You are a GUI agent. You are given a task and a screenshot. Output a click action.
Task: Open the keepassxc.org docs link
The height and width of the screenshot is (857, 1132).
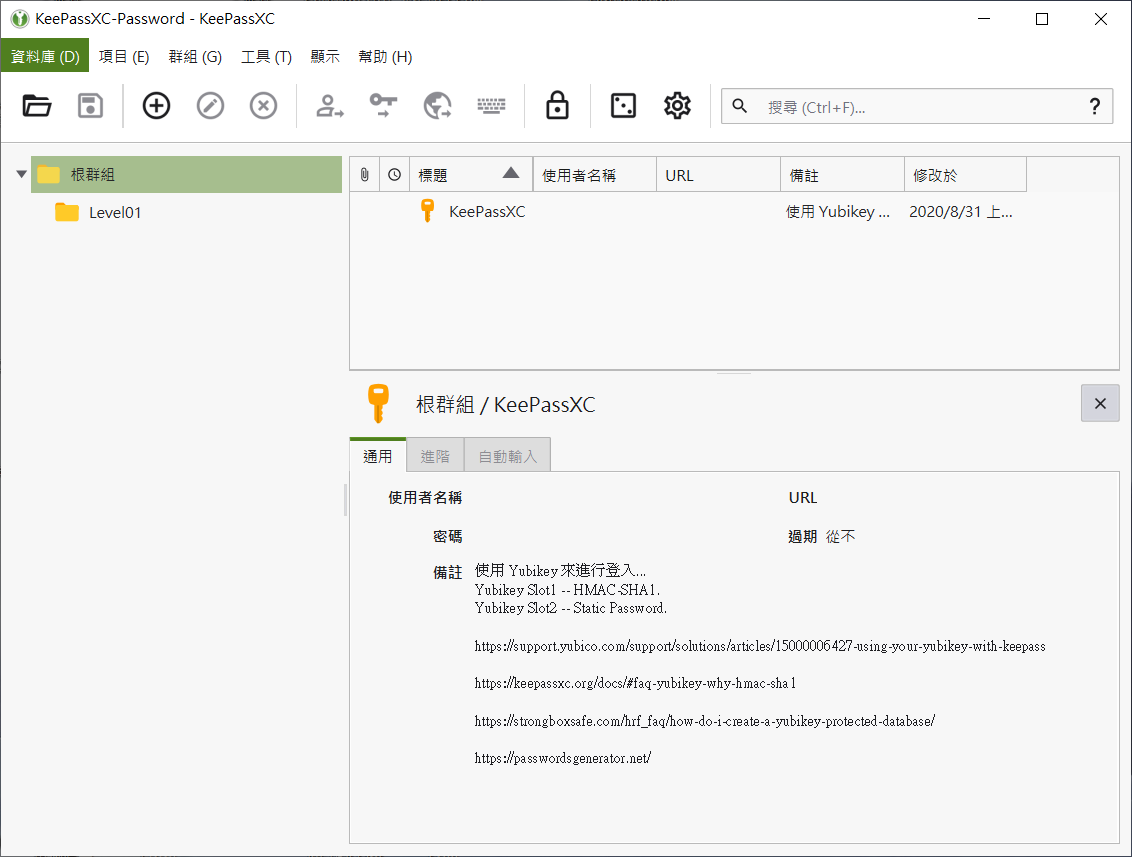coord(635,683)
